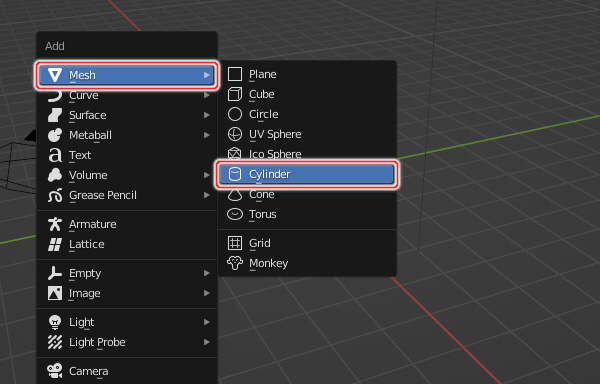Choose the Armature entry label

point(93,224)
